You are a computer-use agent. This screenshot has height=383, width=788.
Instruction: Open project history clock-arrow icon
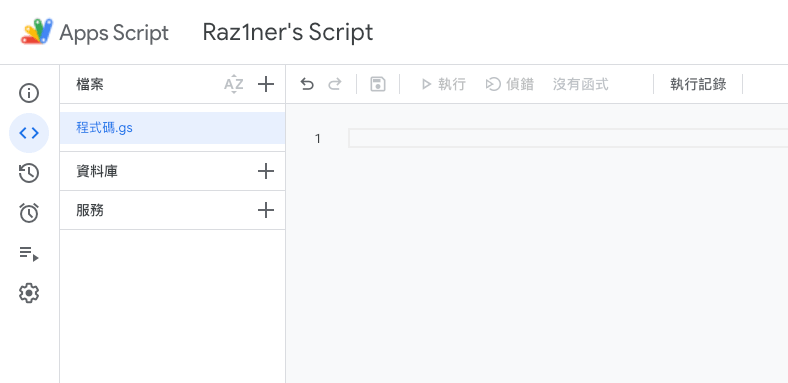(x=29, y=173)
